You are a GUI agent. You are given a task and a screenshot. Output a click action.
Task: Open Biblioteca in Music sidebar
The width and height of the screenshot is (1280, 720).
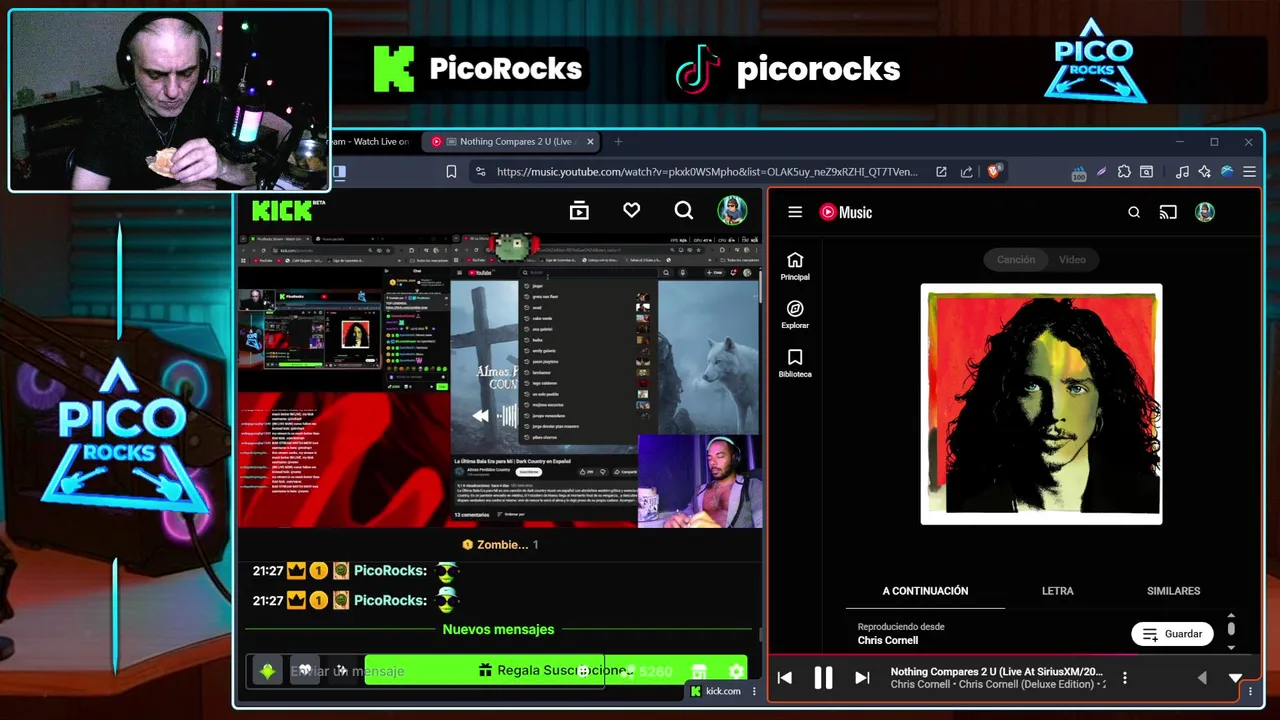click(x=795, y=364)
